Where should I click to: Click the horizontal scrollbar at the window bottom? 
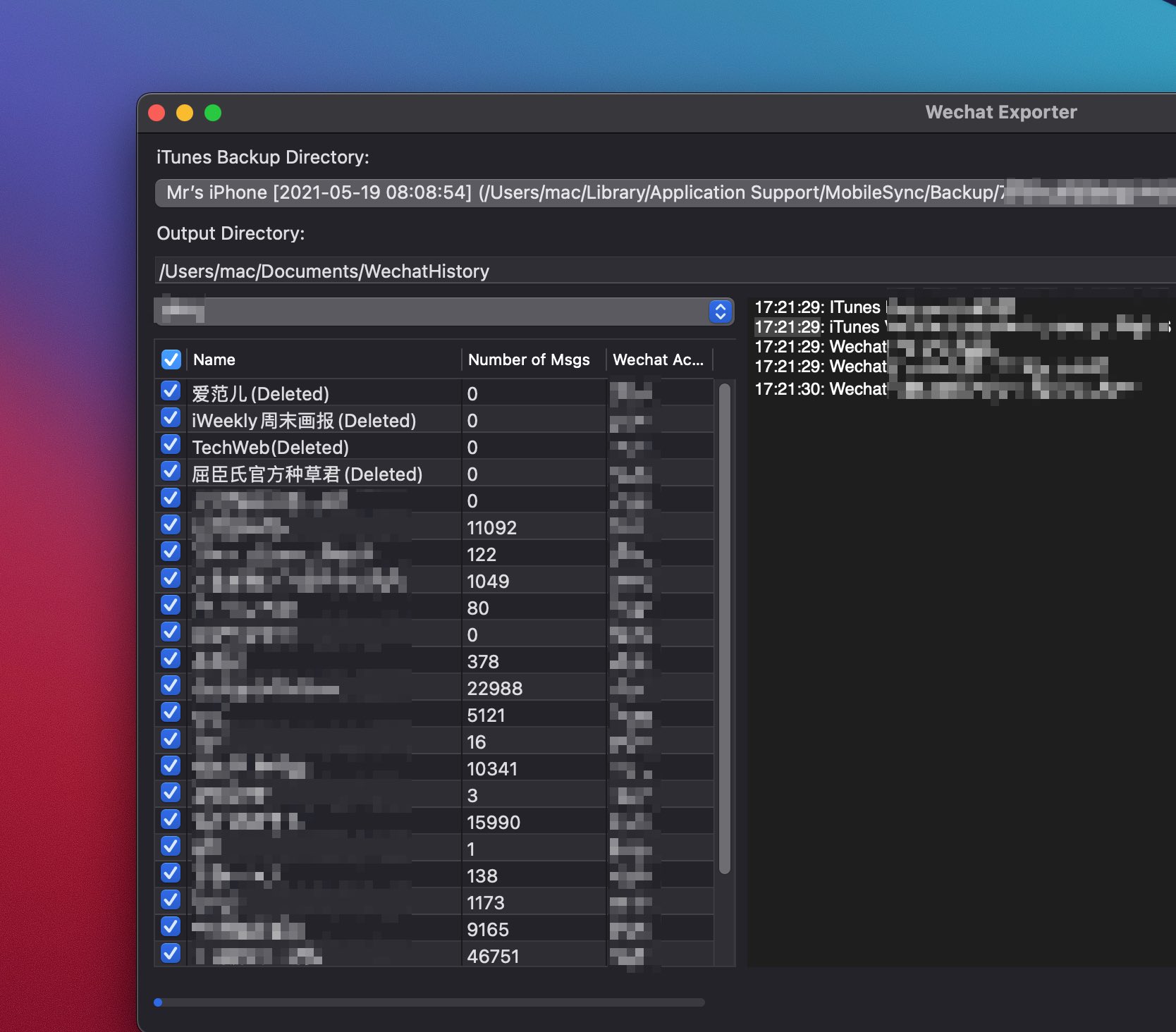(x=430, y=1001)
